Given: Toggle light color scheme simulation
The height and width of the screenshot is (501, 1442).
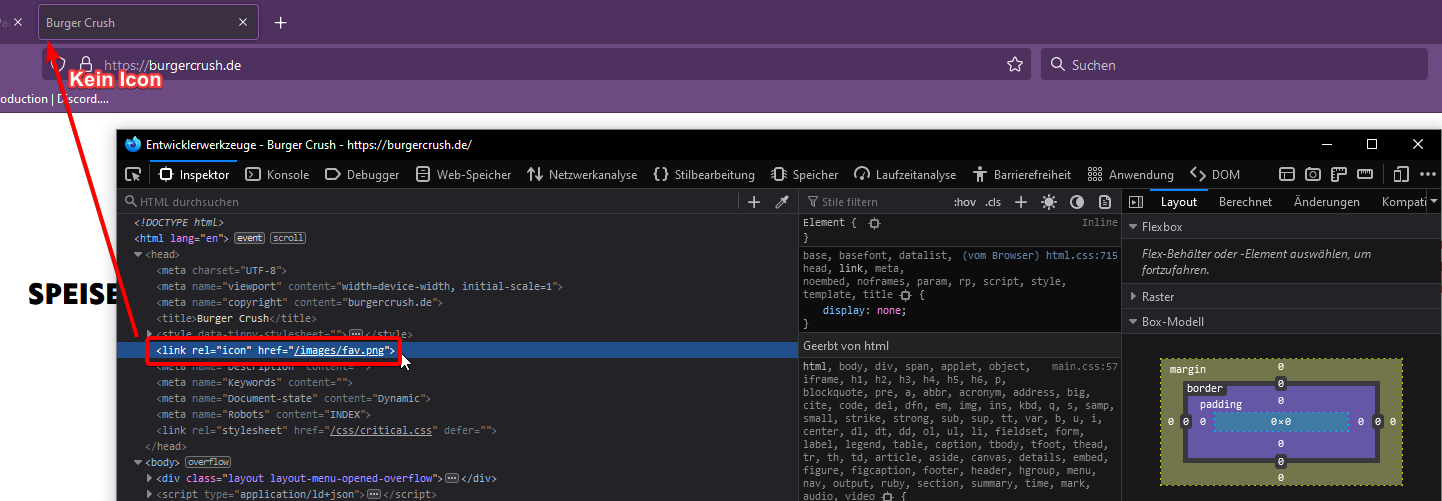Looking at the screenshot, I should [1048, 202].
